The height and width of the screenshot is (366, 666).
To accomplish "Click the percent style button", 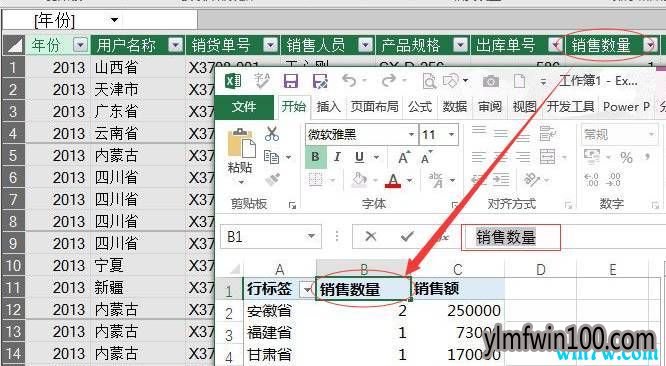I will 626,158.
